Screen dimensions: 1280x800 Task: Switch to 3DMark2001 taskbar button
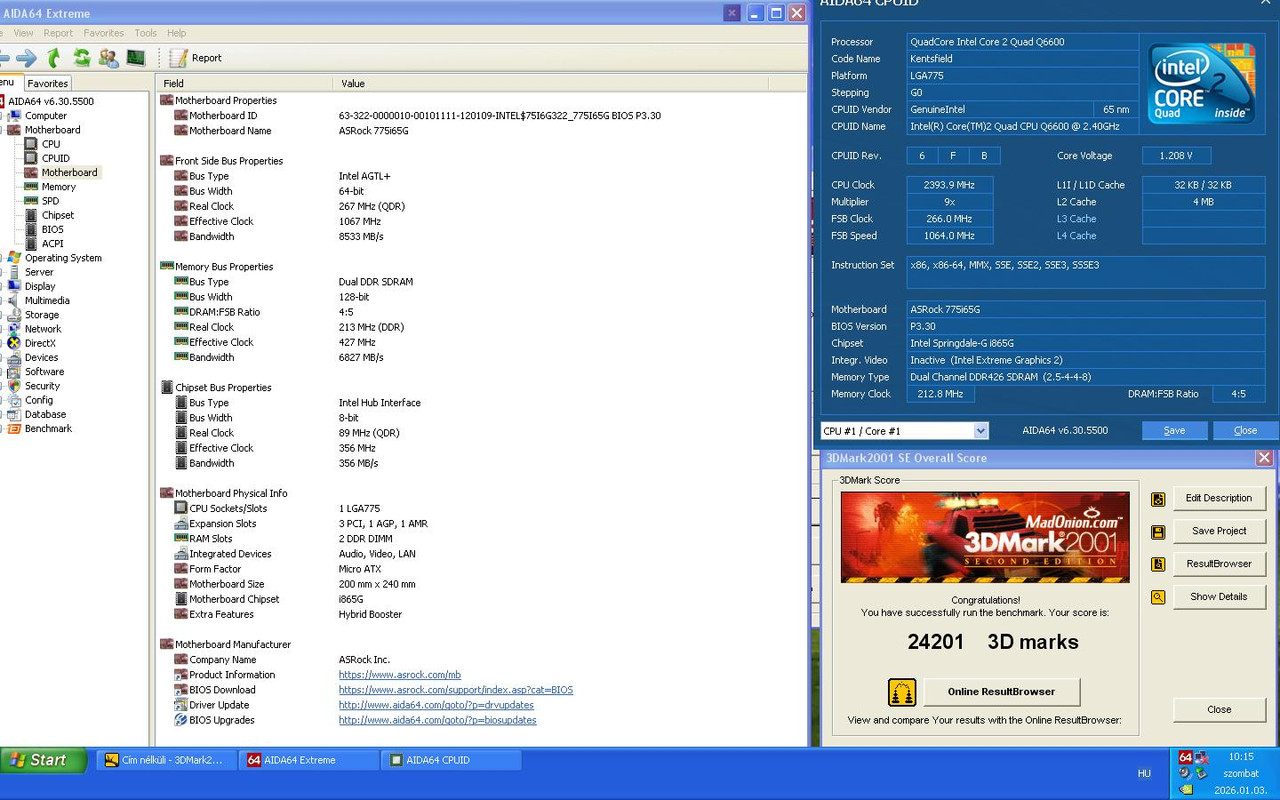pos(166,760)
